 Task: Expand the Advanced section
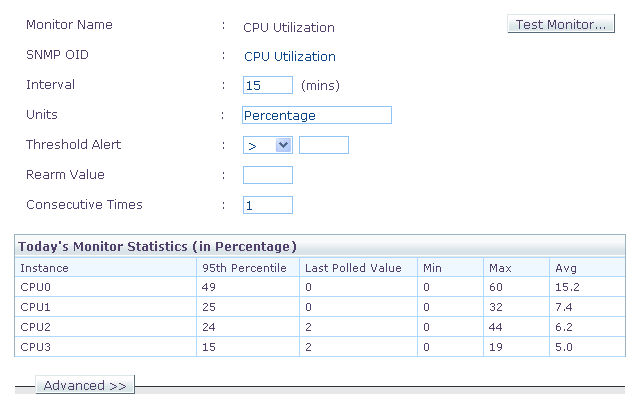pyautogui.click(x=85, y=385)
